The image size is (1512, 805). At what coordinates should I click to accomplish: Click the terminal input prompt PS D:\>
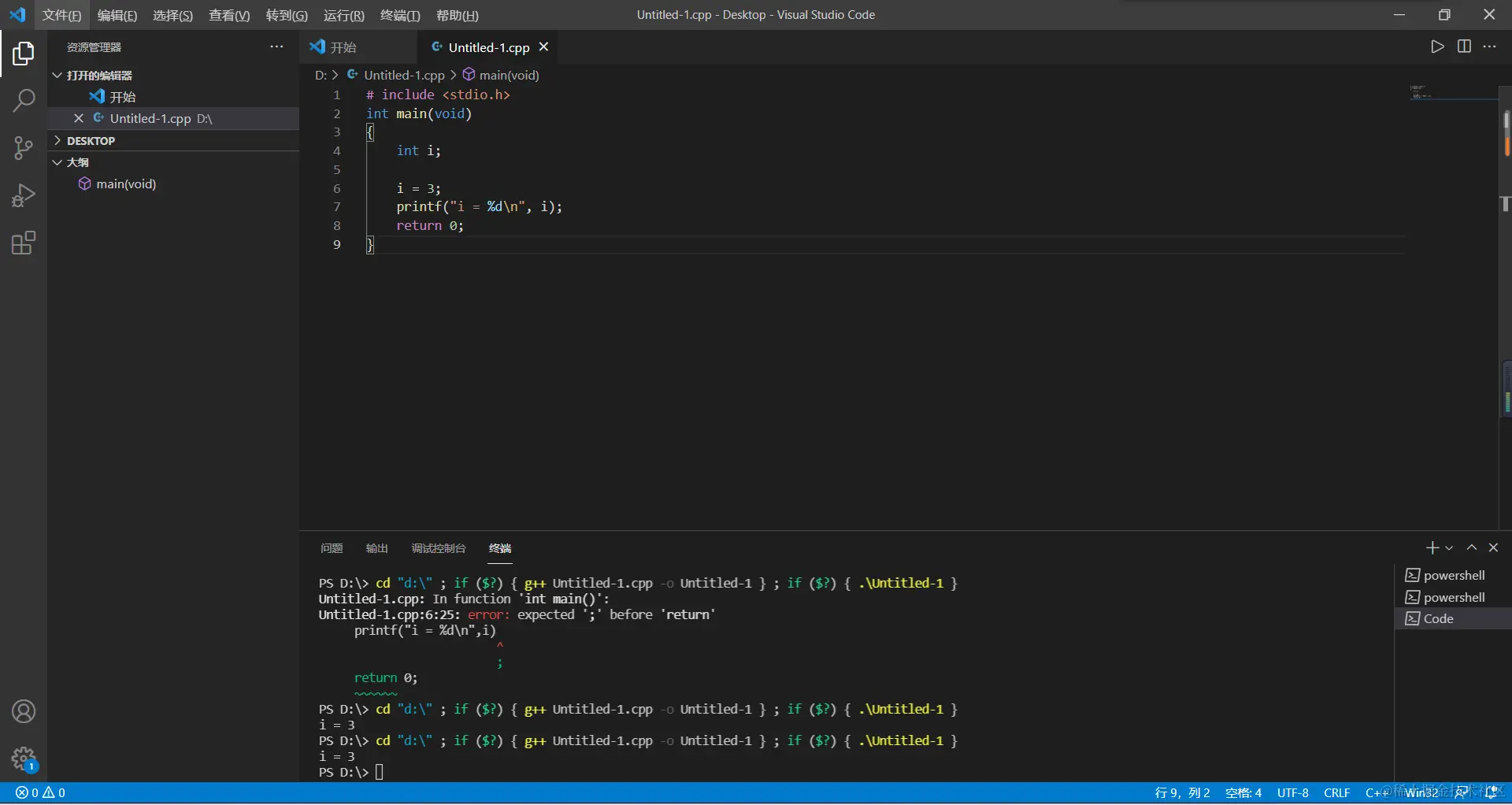344,772
